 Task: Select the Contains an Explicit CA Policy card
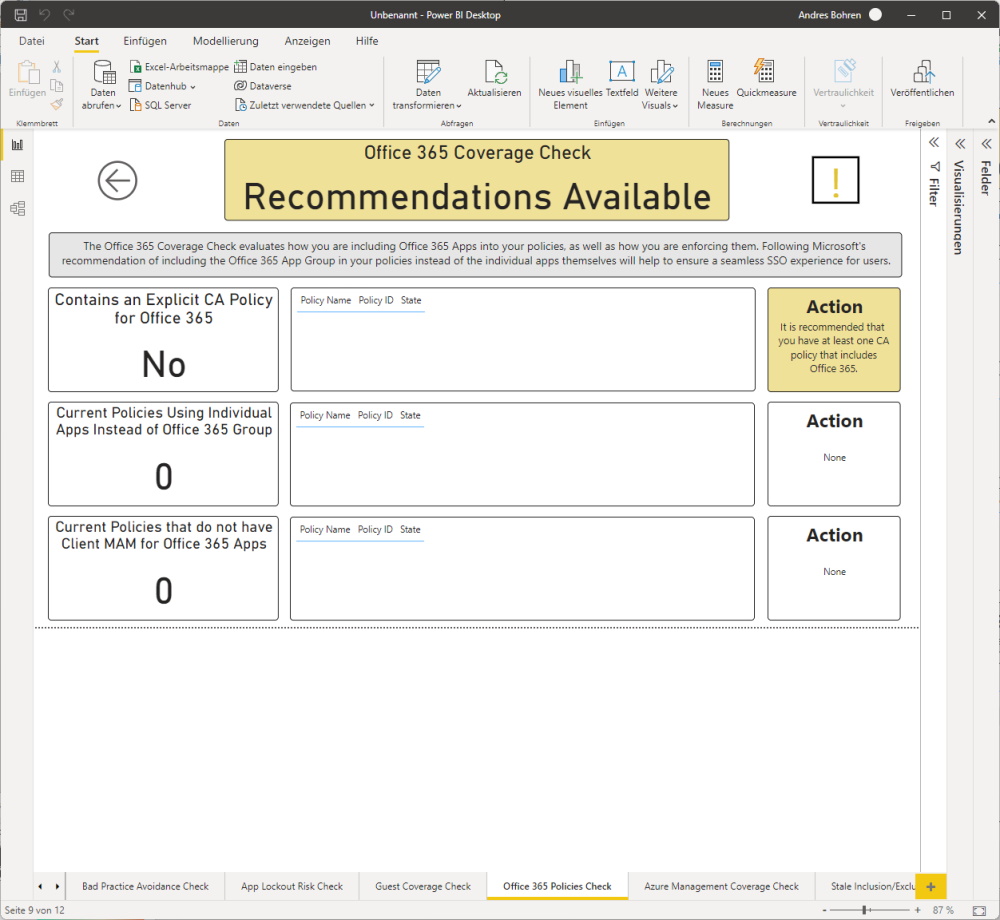(x=163, y=339)
